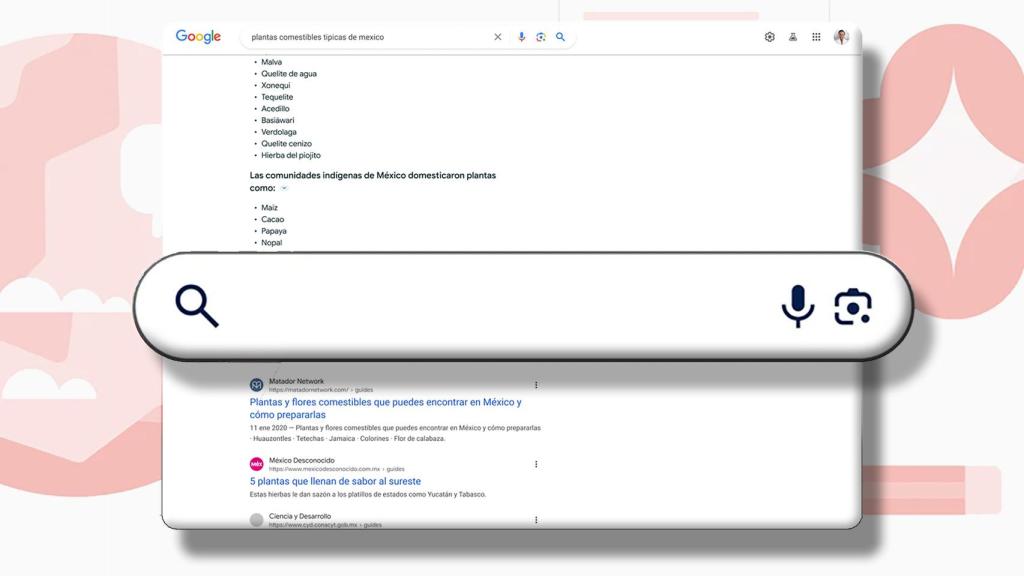1024x576 pixels.
Task: Click snippet text 'Estas hierbas le dan sazón'
Action: click(x=368, y=494)
